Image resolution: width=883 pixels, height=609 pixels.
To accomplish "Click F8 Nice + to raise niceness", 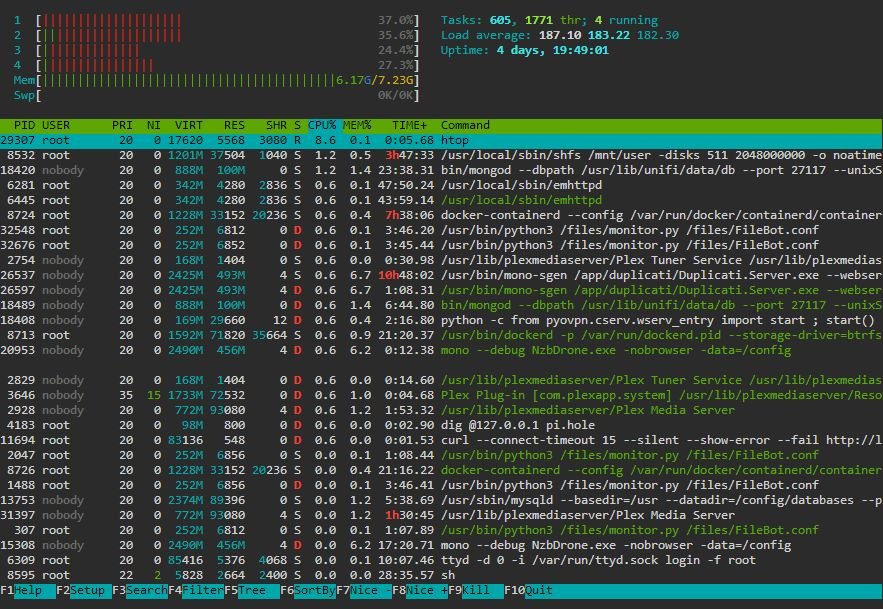I will tap(420, 590).
